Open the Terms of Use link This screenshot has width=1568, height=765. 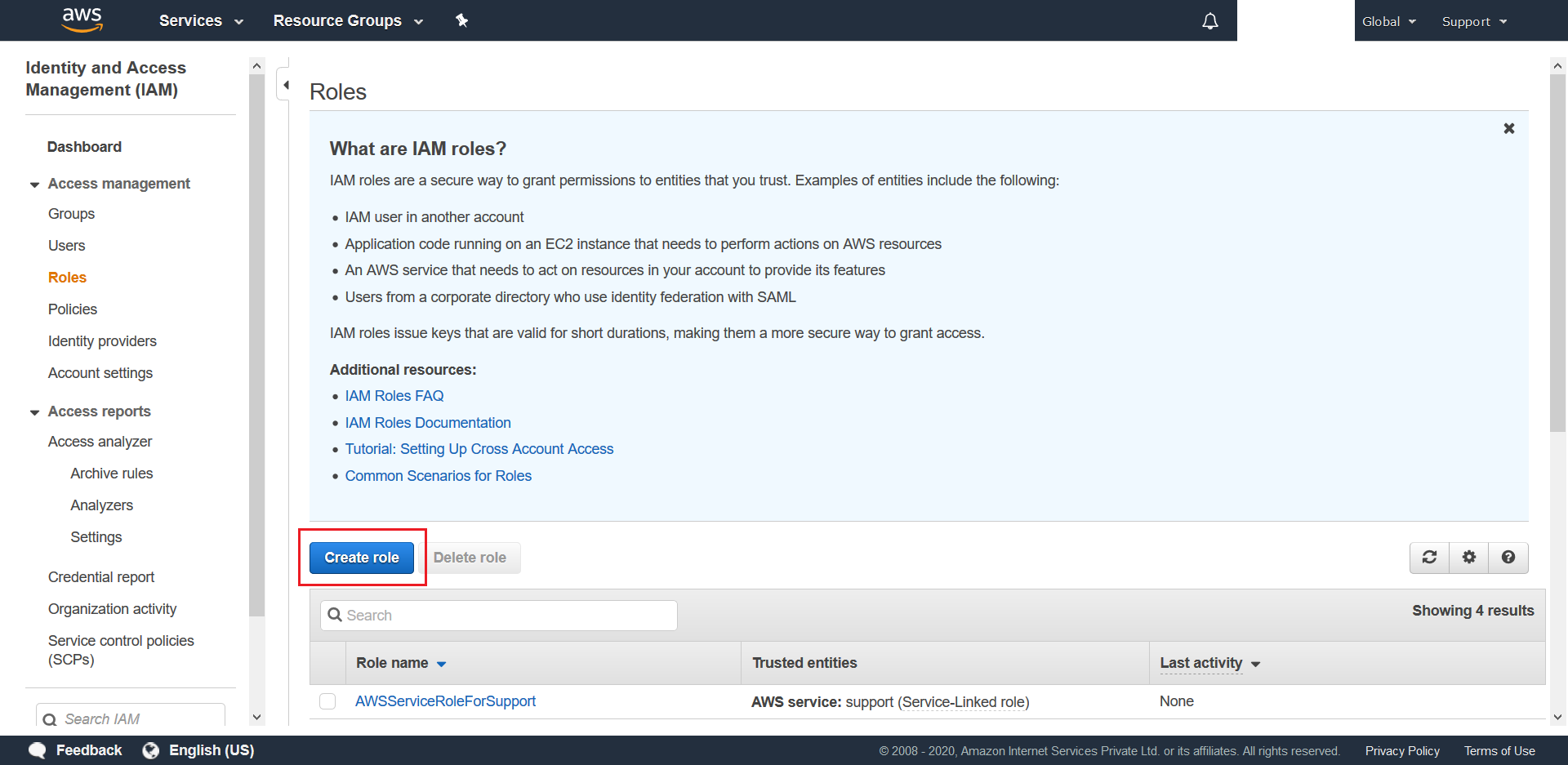pyautogui.click(x=1499, y=751)
